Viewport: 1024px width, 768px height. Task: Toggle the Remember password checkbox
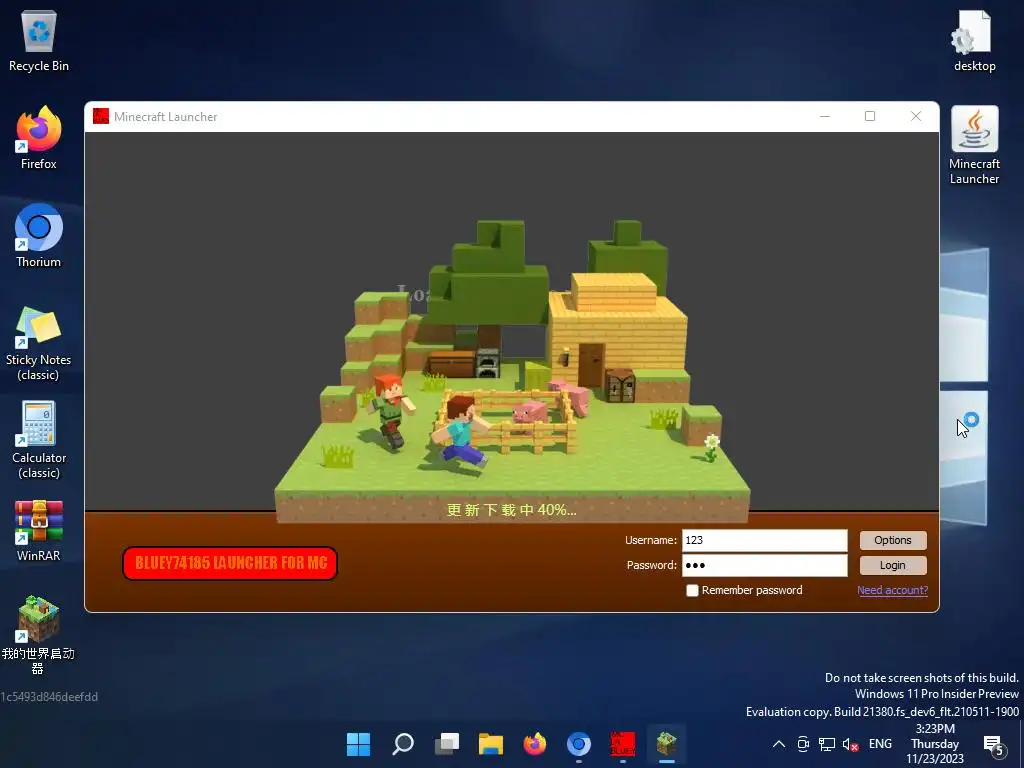(692, 590)
